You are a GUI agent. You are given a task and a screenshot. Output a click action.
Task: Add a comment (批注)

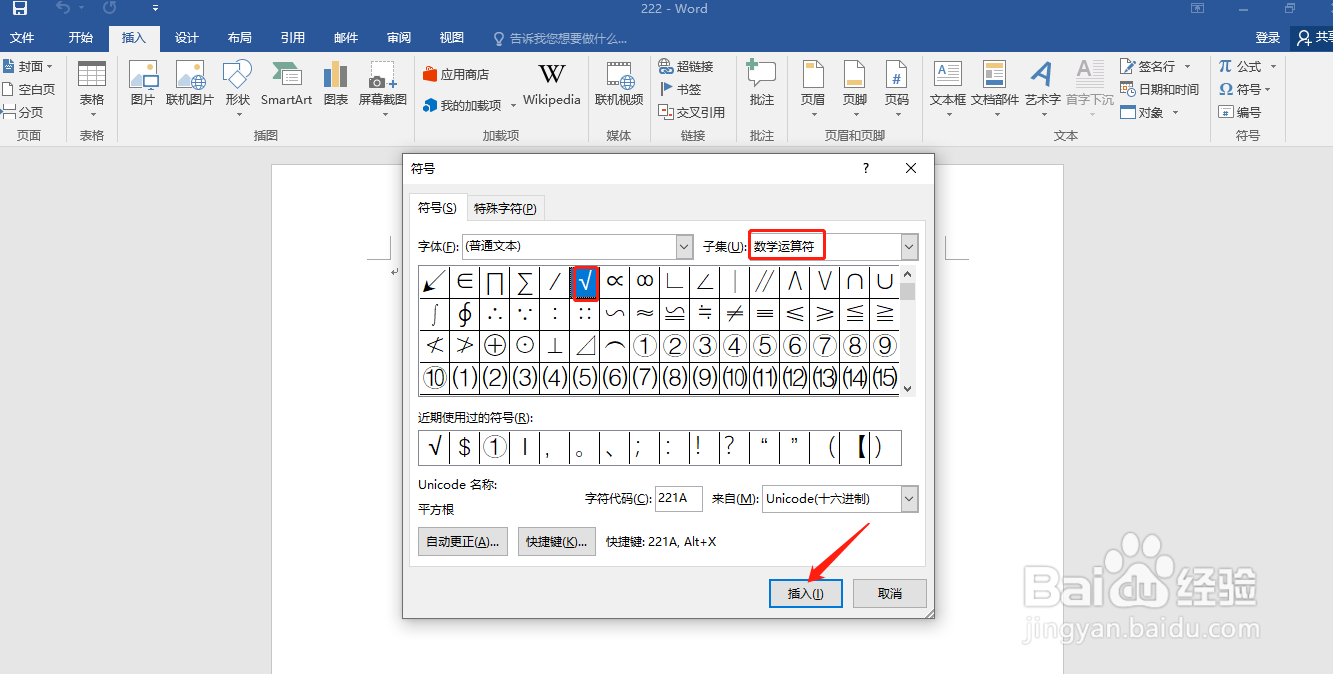pos(762,85)
